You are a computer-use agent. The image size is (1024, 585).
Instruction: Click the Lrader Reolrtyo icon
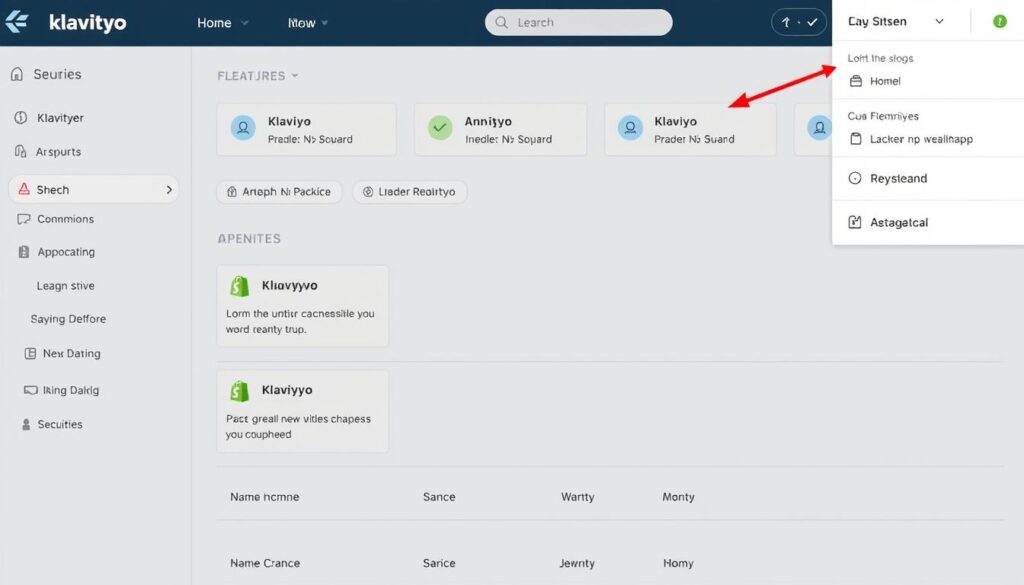tap(368, 191)
